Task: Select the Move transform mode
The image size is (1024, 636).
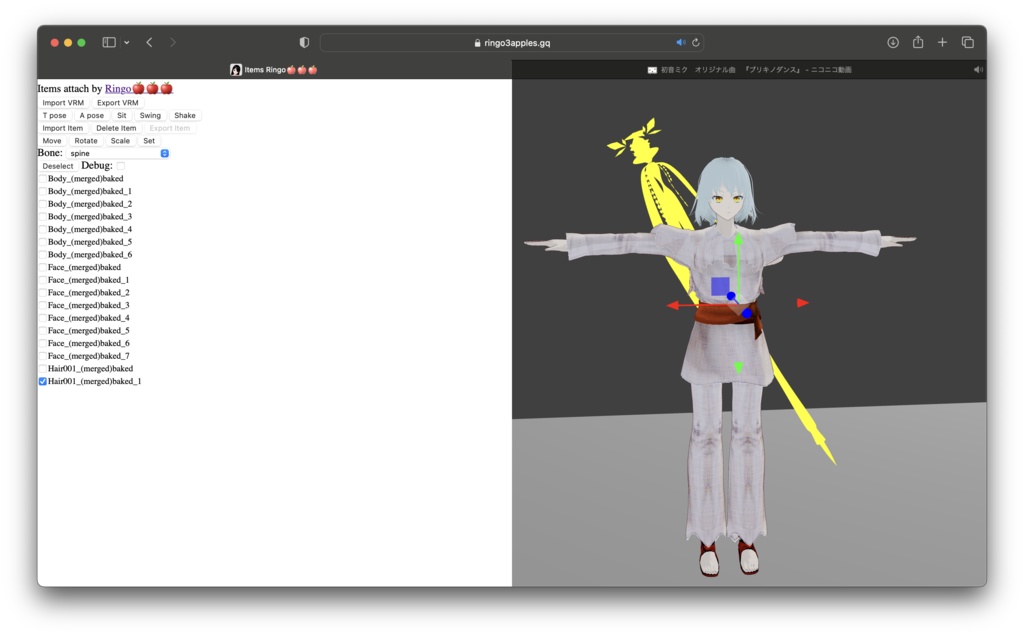Action: [52, 140]
